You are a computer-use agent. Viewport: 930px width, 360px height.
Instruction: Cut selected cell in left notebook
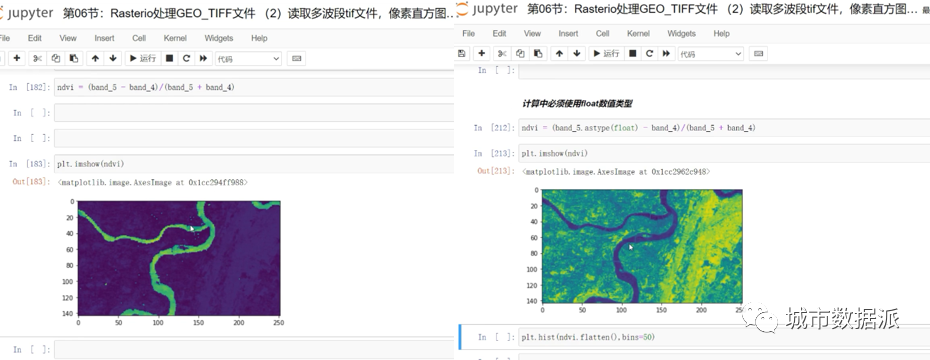pos(37,58)
